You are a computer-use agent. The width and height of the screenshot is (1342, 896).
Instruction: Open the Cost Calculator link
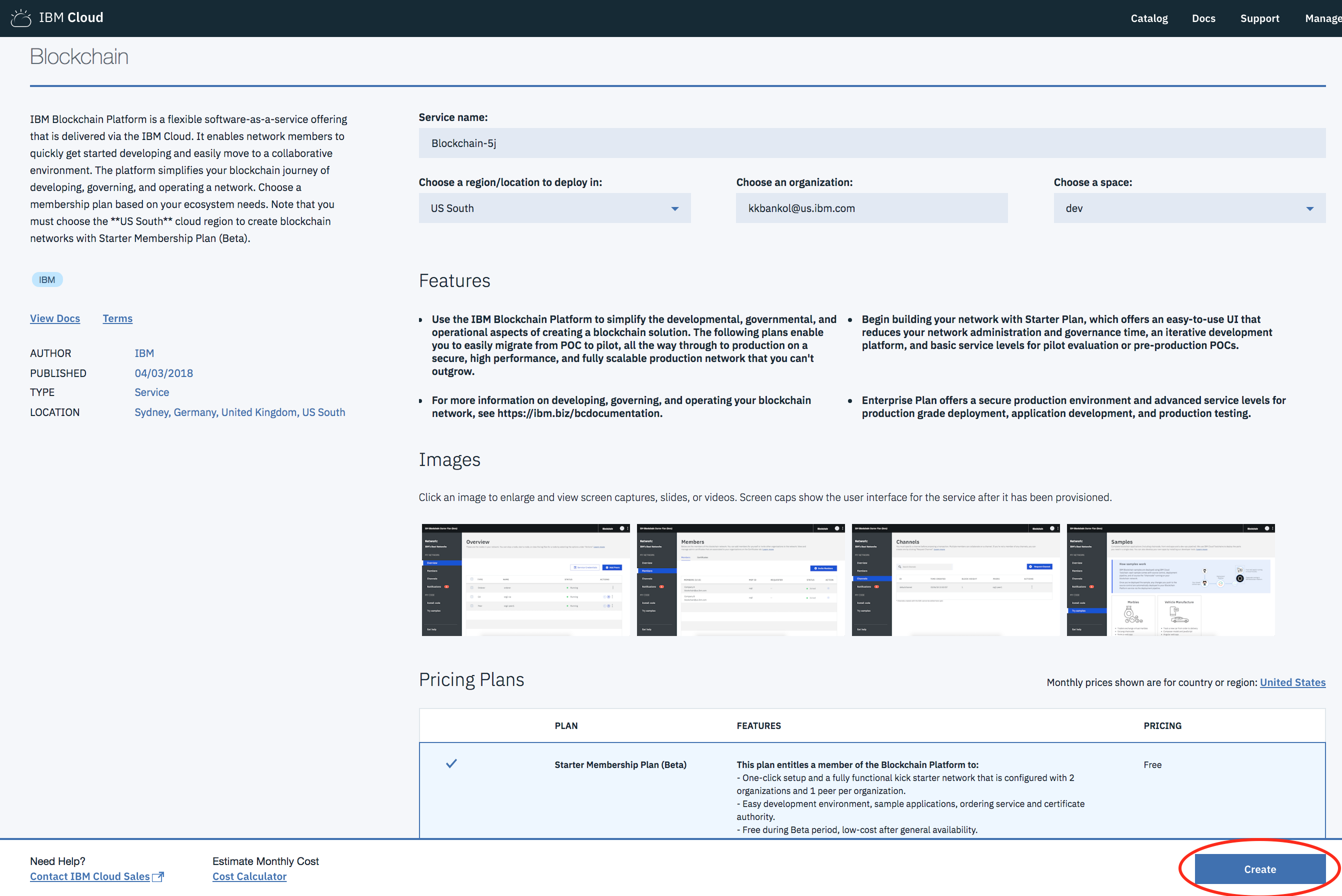tap(249, 876)
